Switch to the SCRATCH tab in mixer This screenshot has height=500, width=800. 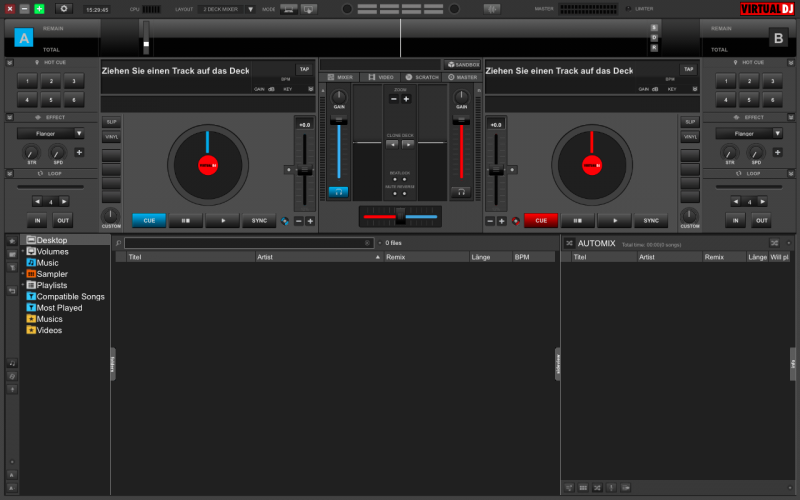[x=421, y=77]
